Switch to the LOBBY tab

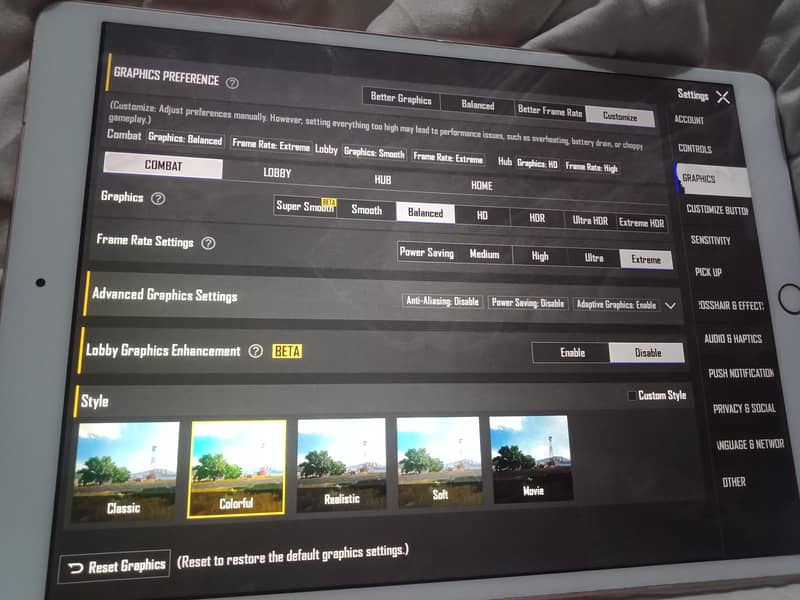pos(277,172)
